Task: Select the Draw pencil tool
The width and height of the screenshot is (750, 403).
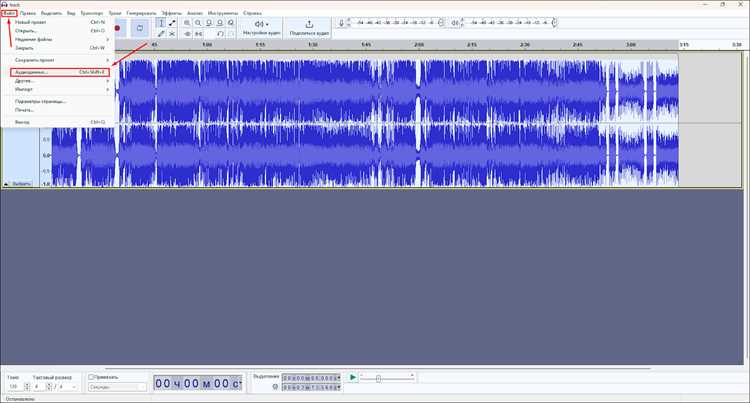Action: tap(161, 33)
